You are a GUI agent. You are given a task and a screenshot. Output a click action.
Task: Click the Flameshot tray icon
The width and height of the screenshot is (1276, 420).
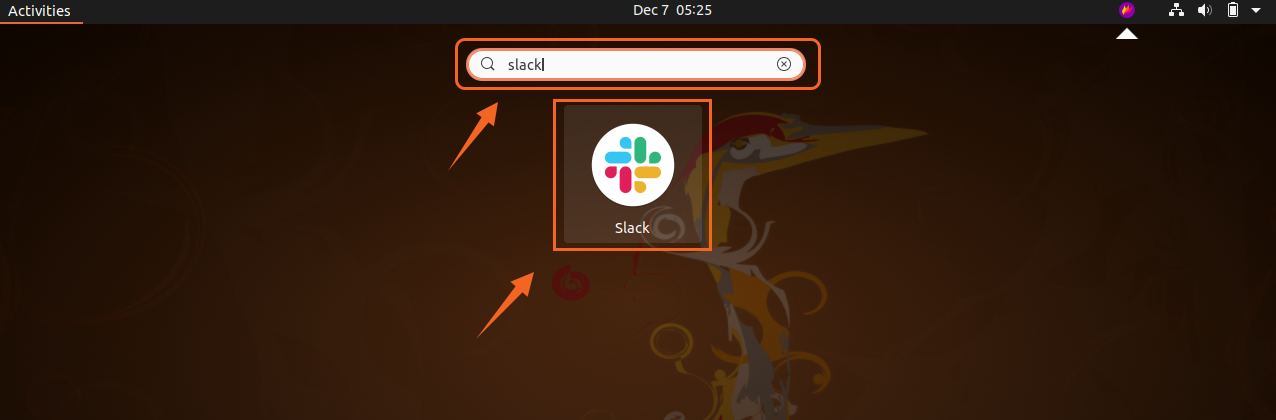coord(1127,11)
